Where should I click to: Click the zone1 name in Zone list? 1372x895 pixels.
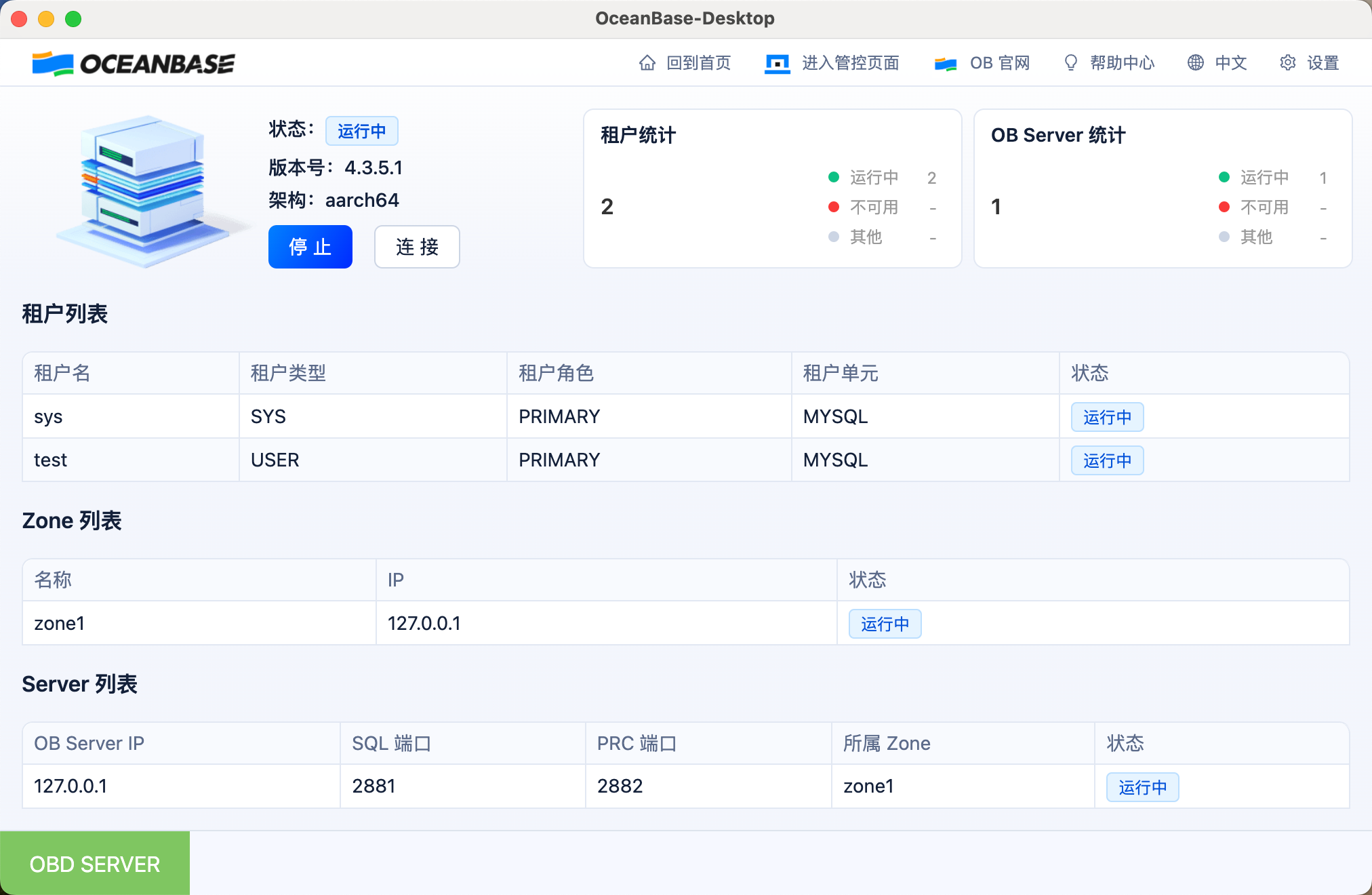[60, 623]
